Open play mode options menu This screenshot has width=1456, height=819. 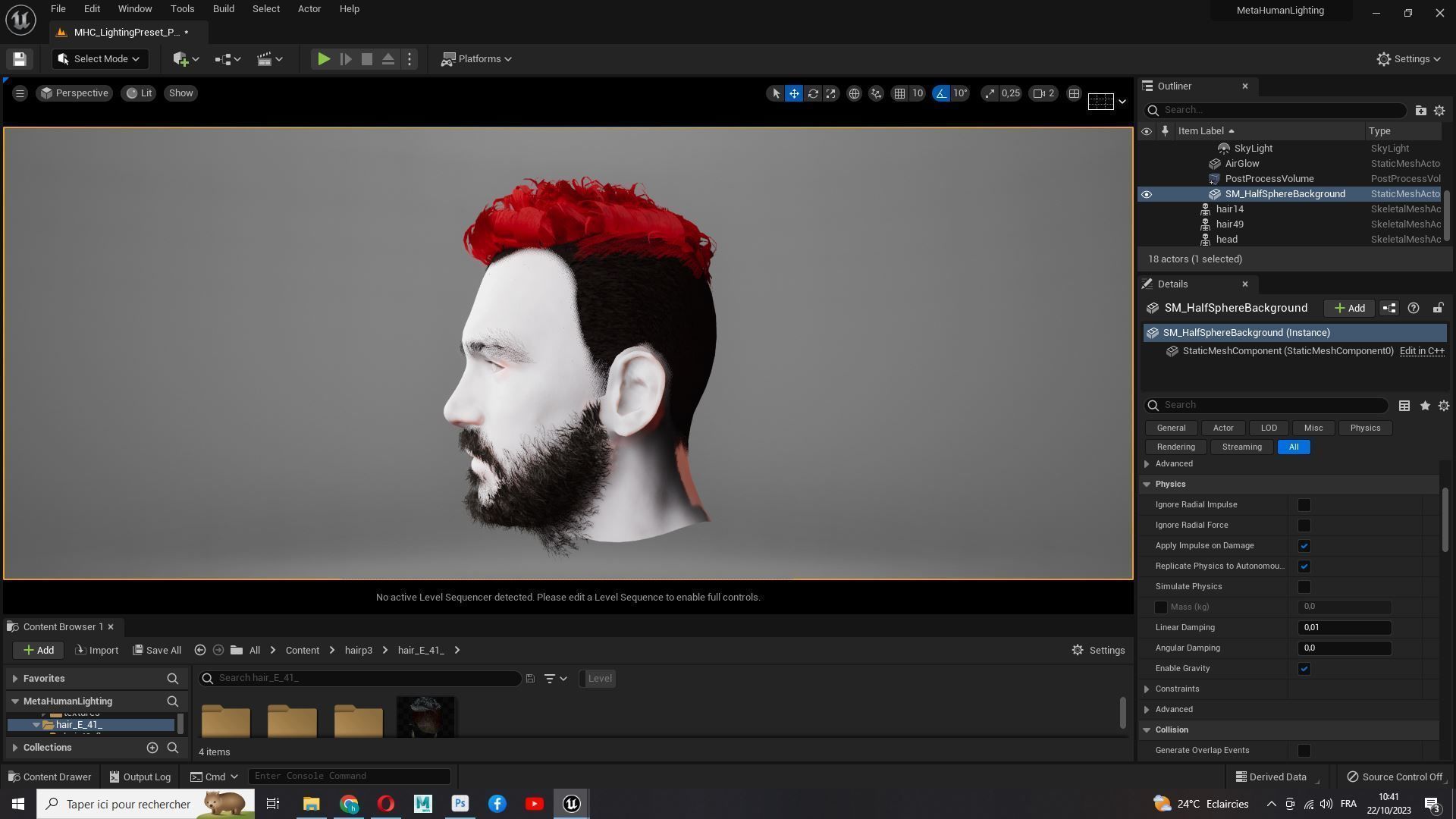(409, 59)
